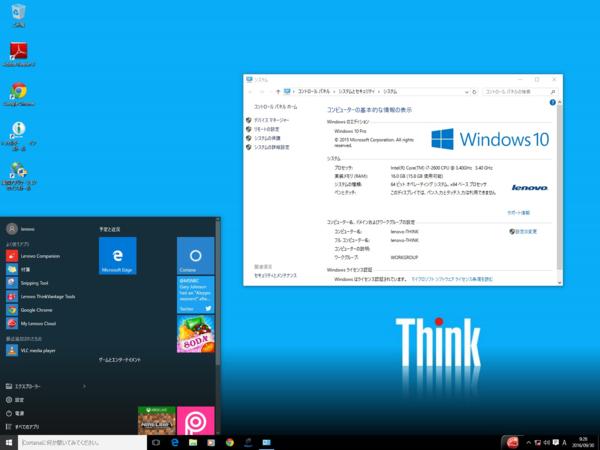
Task: Open Lenovo ThinkVantage Tools in Start menu
Action: click(x=41, y=296)
